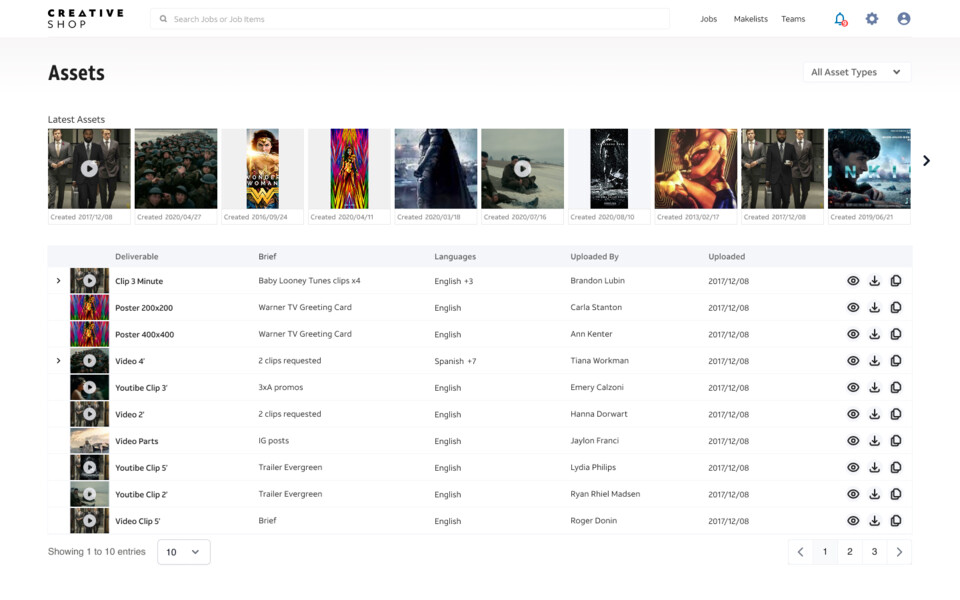Click the Creative Shop logo
The height and width of the screenshot is (600, 960).
click(86, 18)
